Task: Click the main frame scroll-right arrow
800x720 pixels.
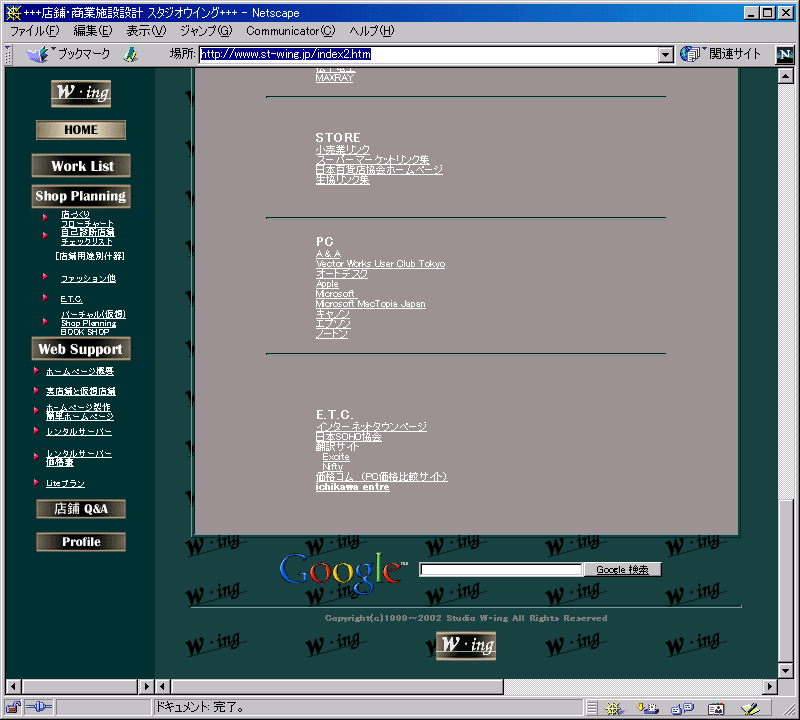Action: click(x=770, y=687)
